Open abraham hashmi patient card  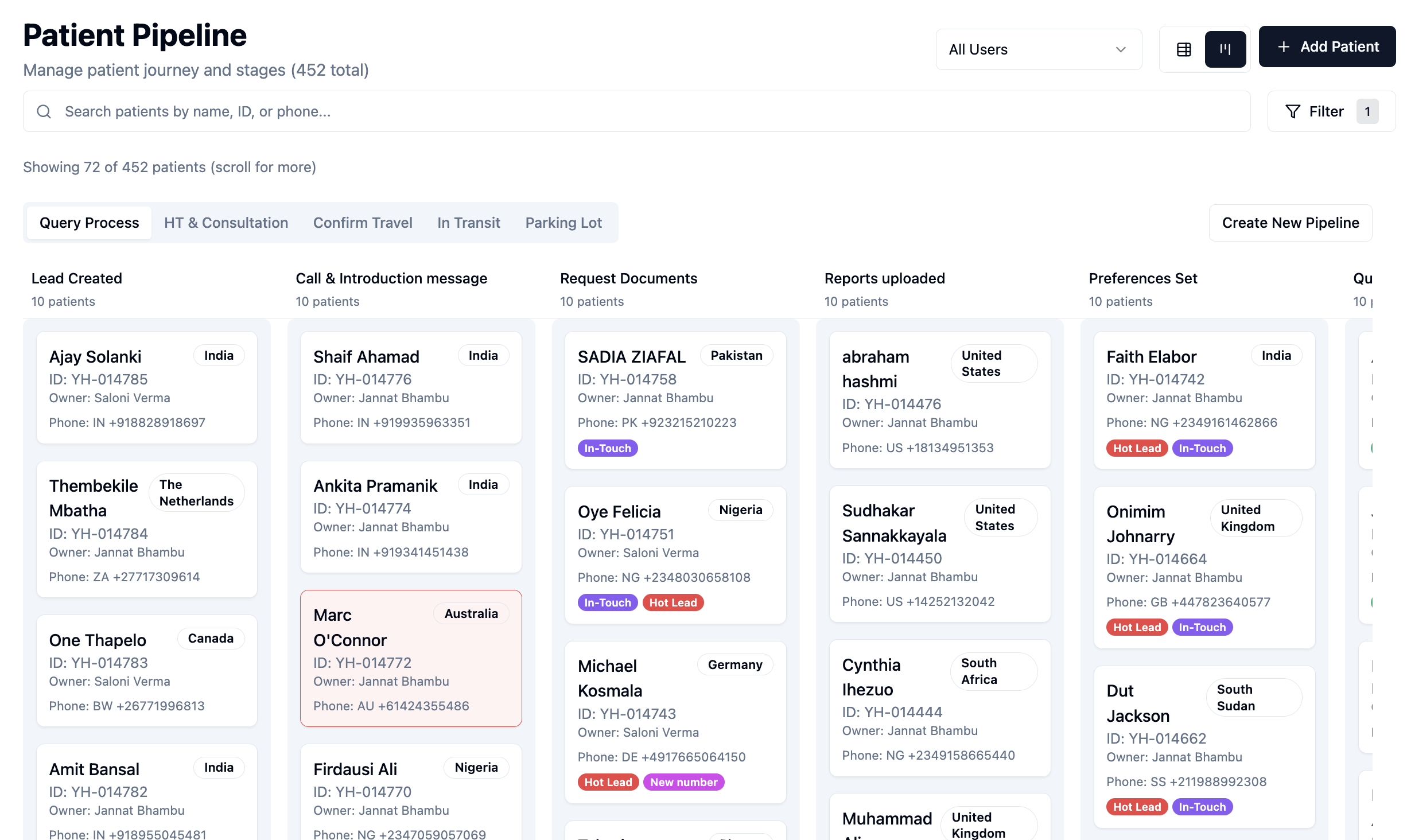click(x=940, y=400)
